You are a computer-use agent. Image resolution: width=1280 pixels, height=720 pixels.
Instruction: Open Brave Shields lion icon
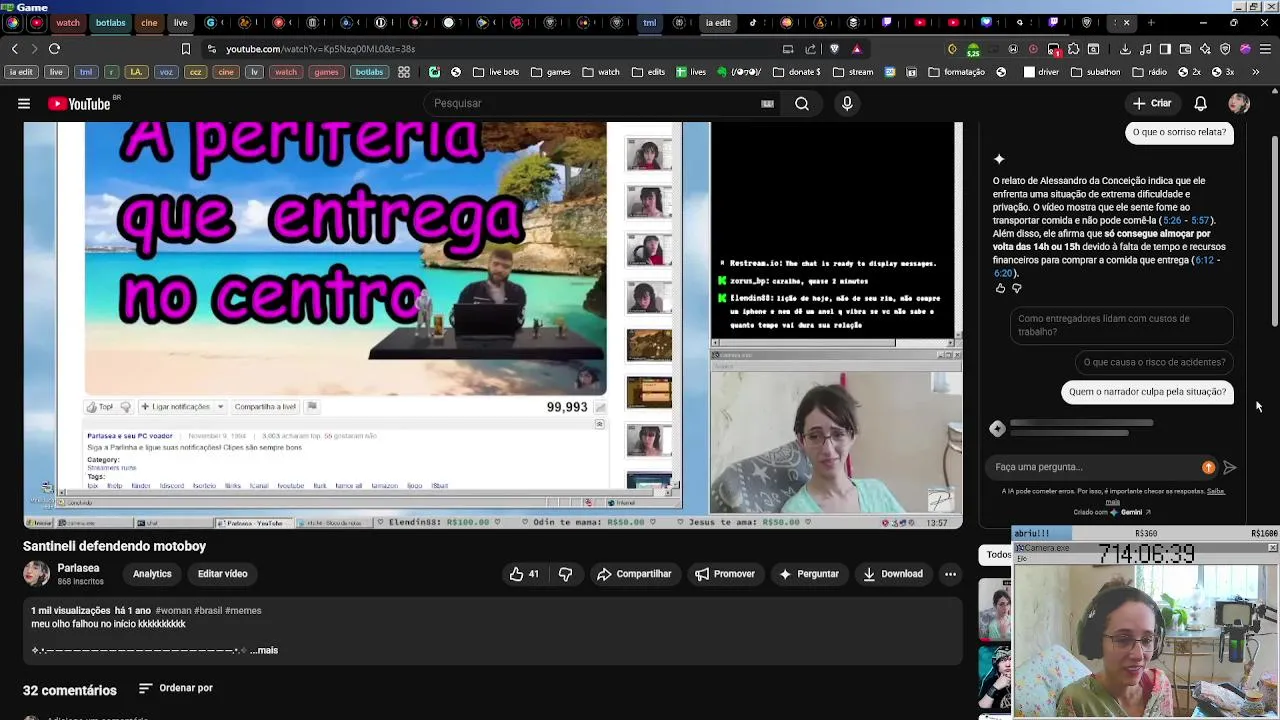tap(834, 48)
